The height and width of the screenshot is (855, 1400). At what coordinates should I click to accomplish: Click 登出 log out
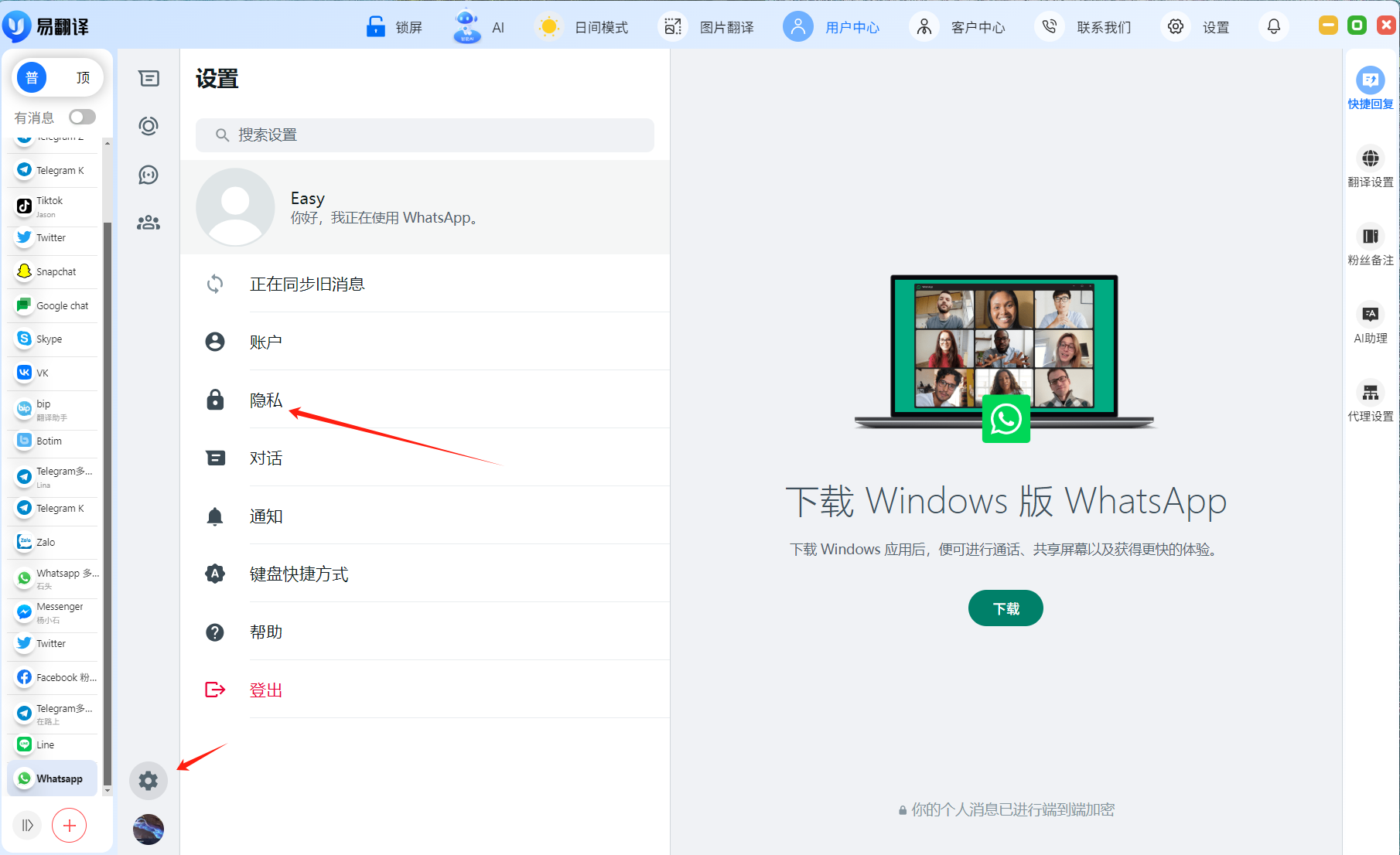tap(425, 690)
